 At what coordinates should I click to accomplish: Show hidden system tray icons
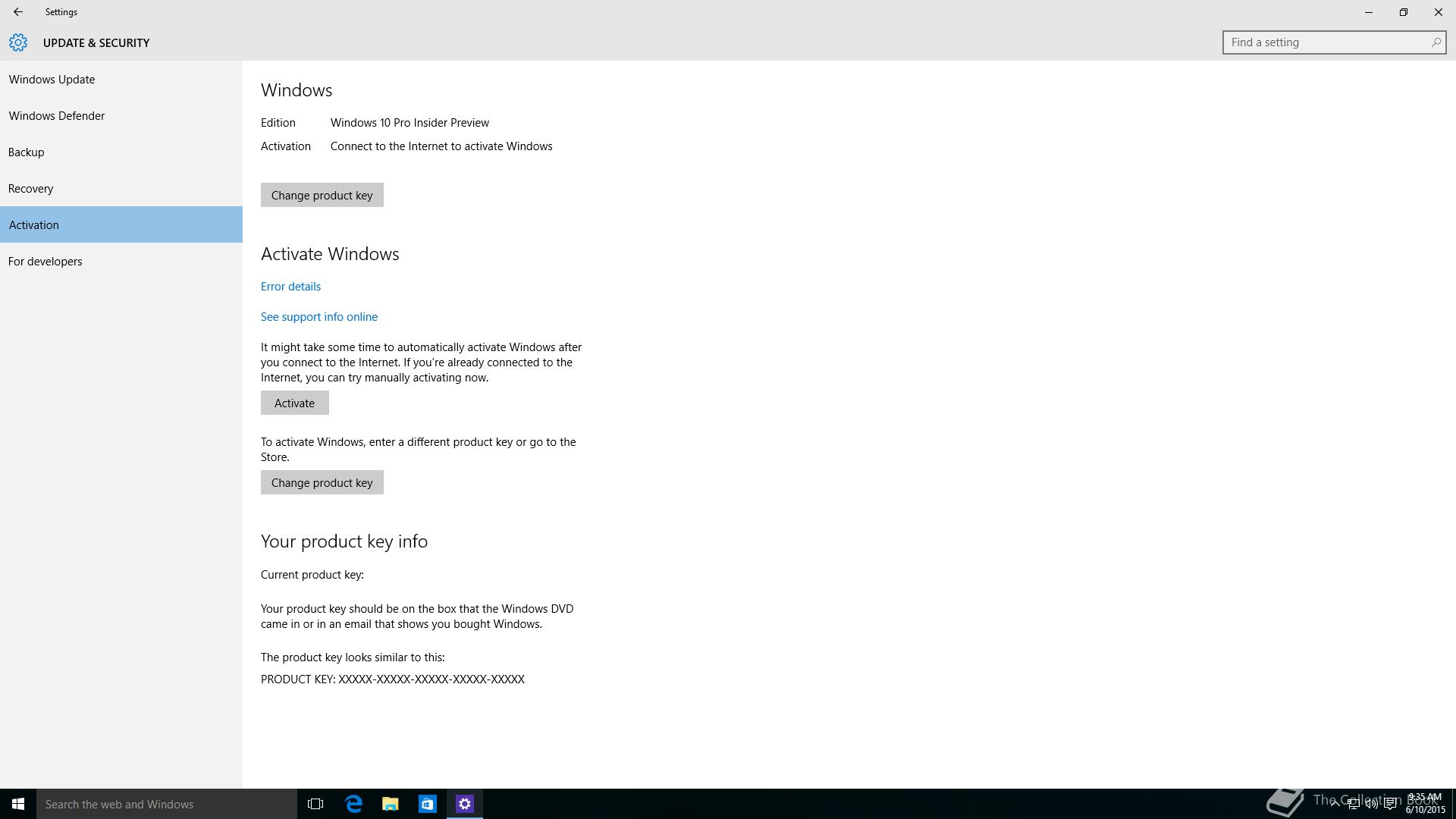pyautogui.click(x=1335, y=804)
